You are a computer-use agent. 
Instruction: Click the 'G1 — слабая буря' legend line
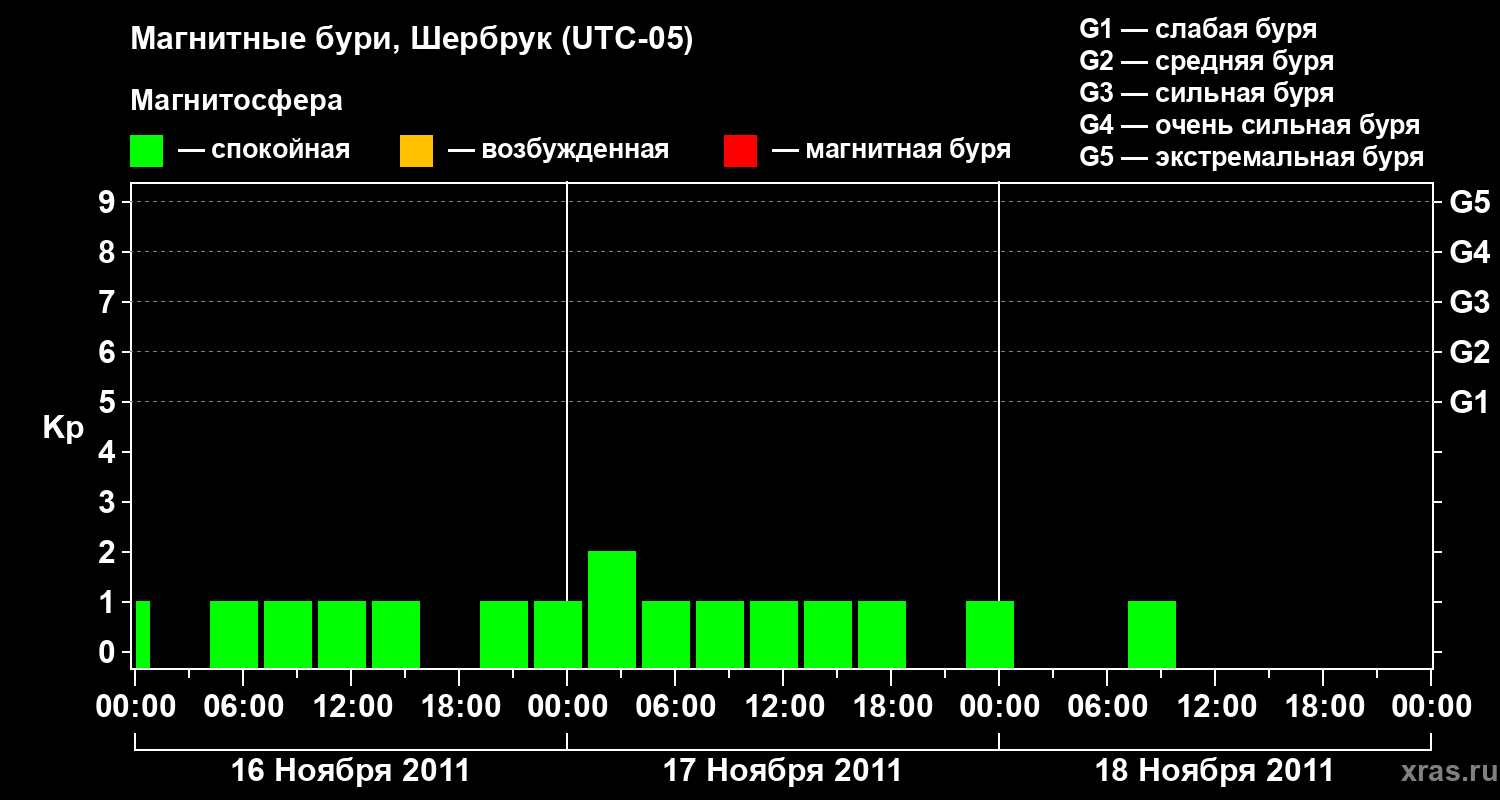click(1198, 29)
